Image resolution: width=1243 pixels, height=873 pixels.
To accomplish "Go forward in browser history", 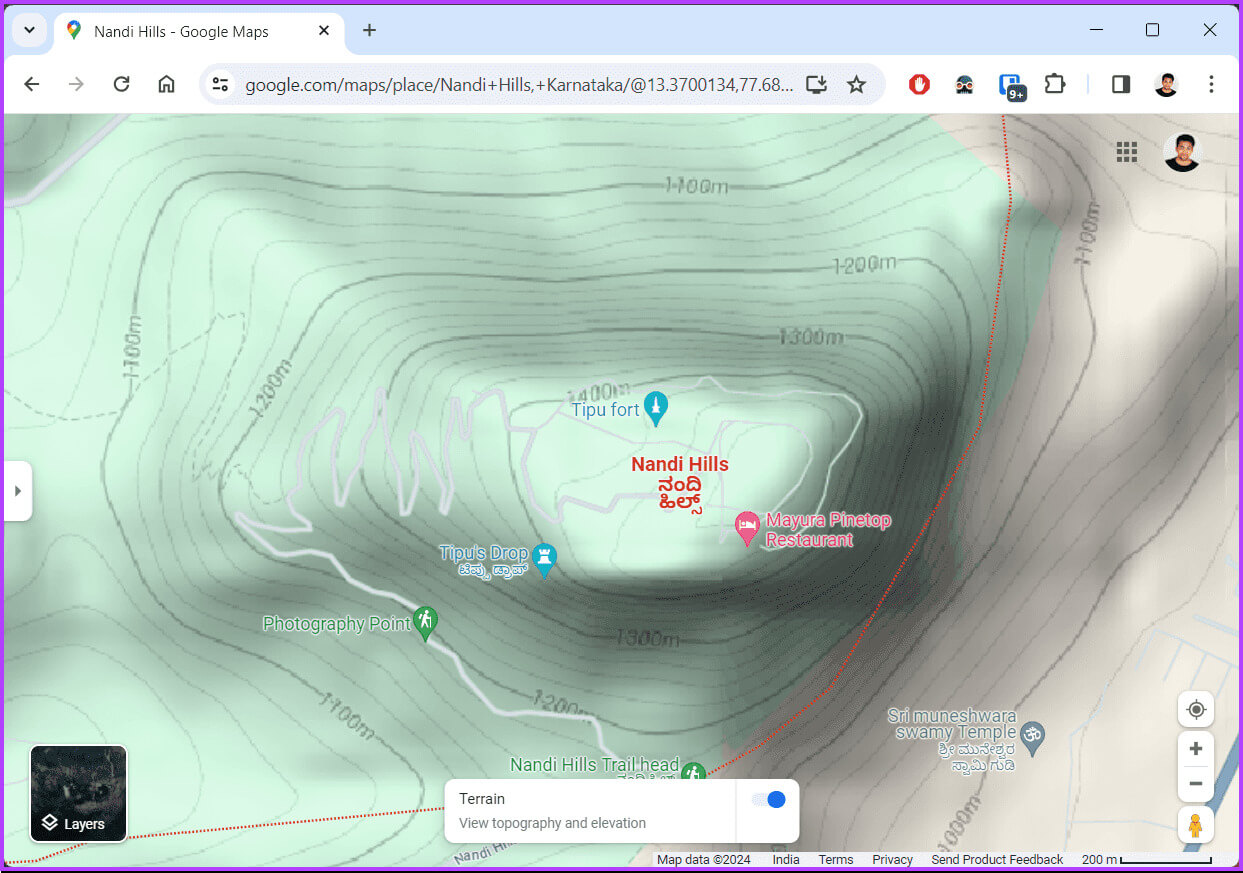I will coord(77,84).
